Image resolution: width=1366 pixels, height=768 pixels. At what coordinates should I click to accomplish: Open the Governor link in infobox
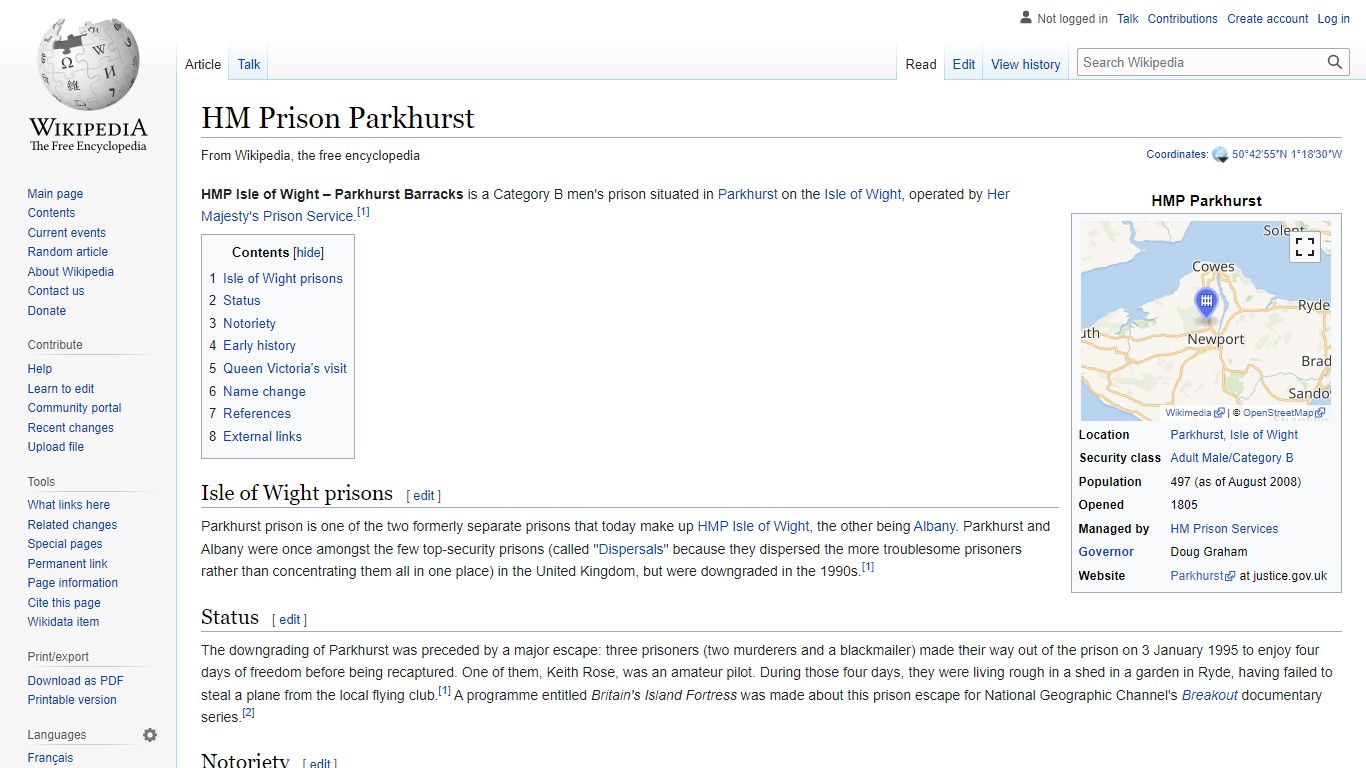pyautogui.click(x=1106, y=552)
